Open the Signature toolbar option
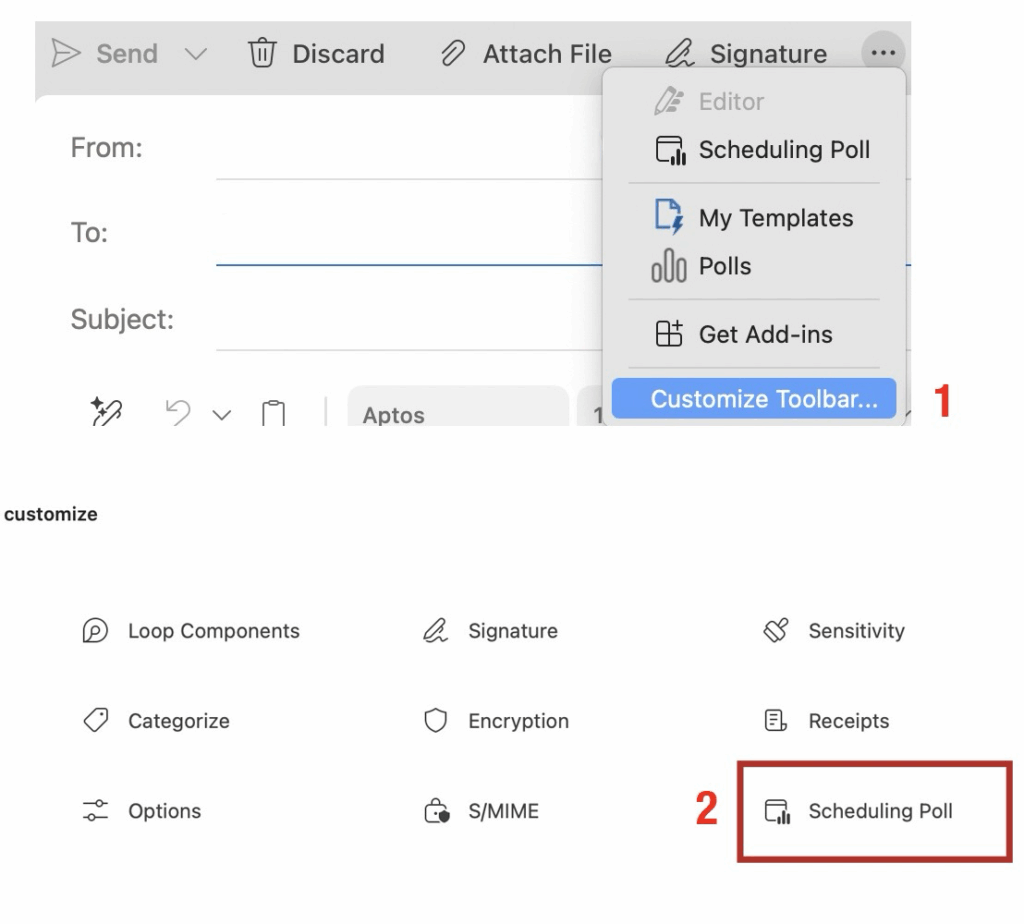The height and width of the screenshot is (924, 1024). (747, 53)
